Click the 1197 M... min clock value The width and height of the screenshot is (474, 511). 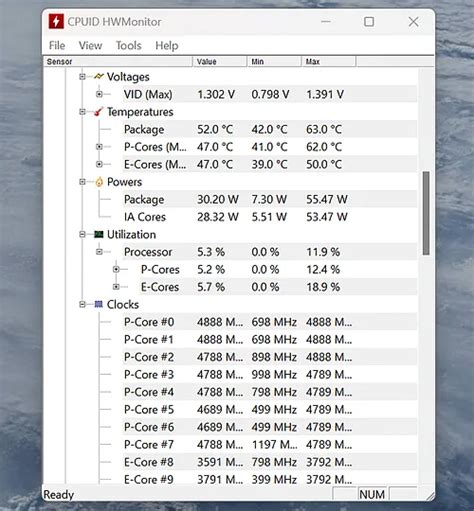274,445
